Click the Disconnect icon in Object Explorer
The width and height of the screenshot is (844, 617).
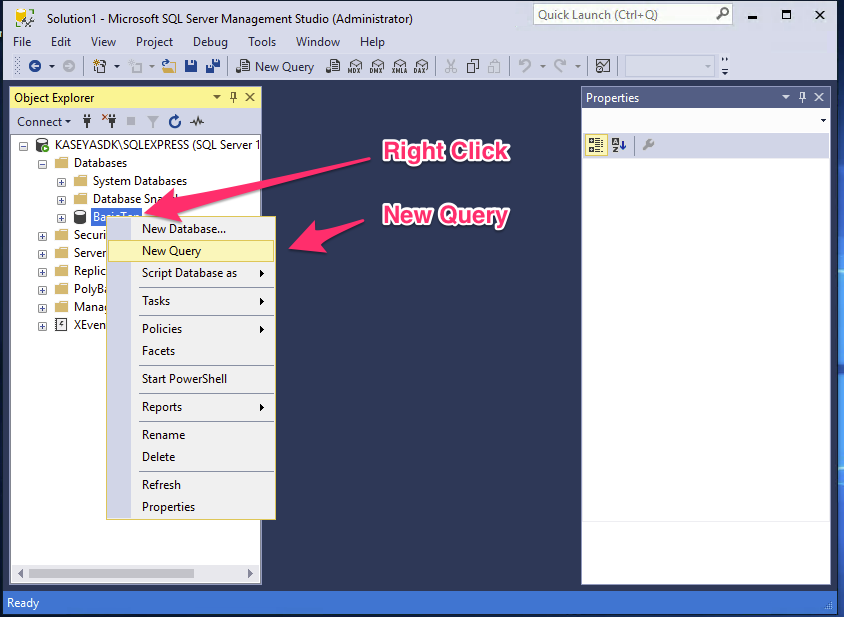pyautogui.click(x=109, y=121)
